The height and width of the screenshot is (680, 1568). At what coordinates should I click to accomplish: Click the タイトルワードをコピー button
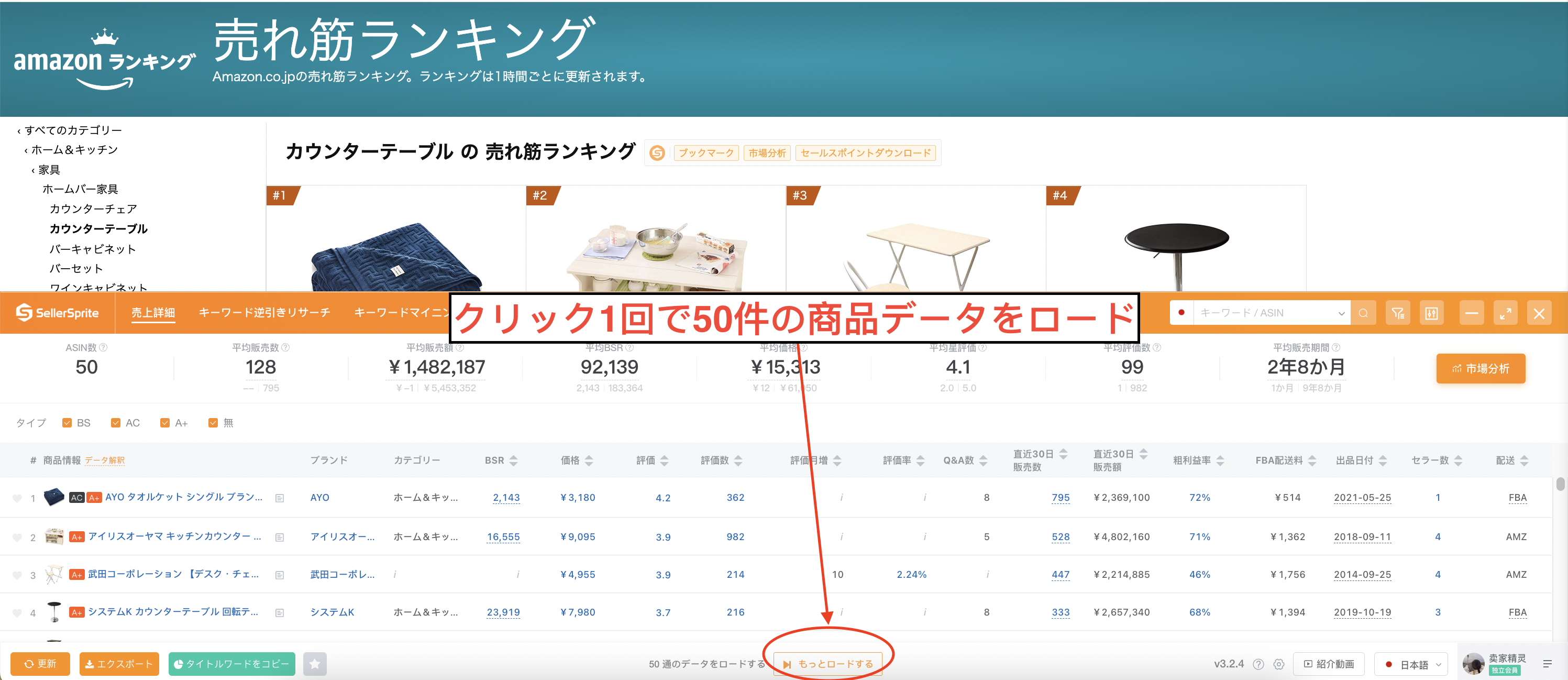(x=231, y=664)
